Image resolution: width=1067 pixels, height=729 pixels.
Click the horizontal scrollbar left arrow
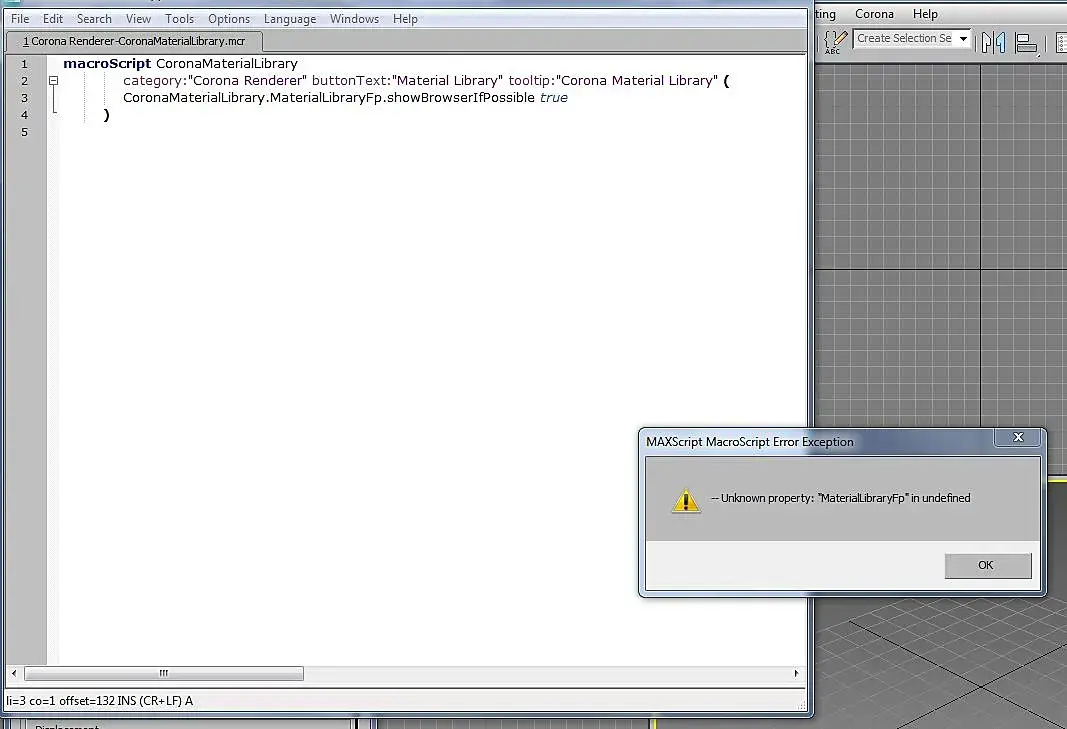coord(14,673)
